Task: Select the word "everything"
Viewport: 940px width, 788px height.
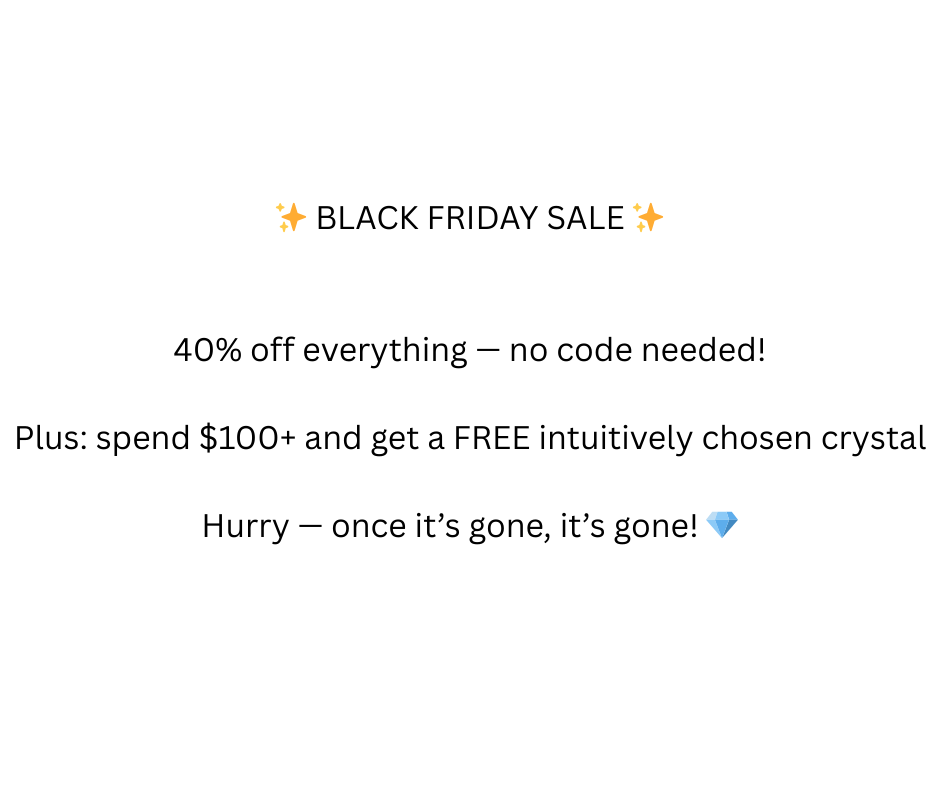Action: 384,351
